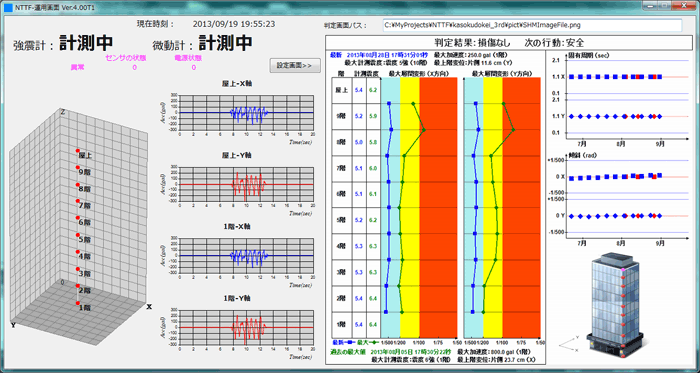Click blue square point at 1階 in Y方向 chart
Screen dimensions: 700x373
[x=474, y=312]
